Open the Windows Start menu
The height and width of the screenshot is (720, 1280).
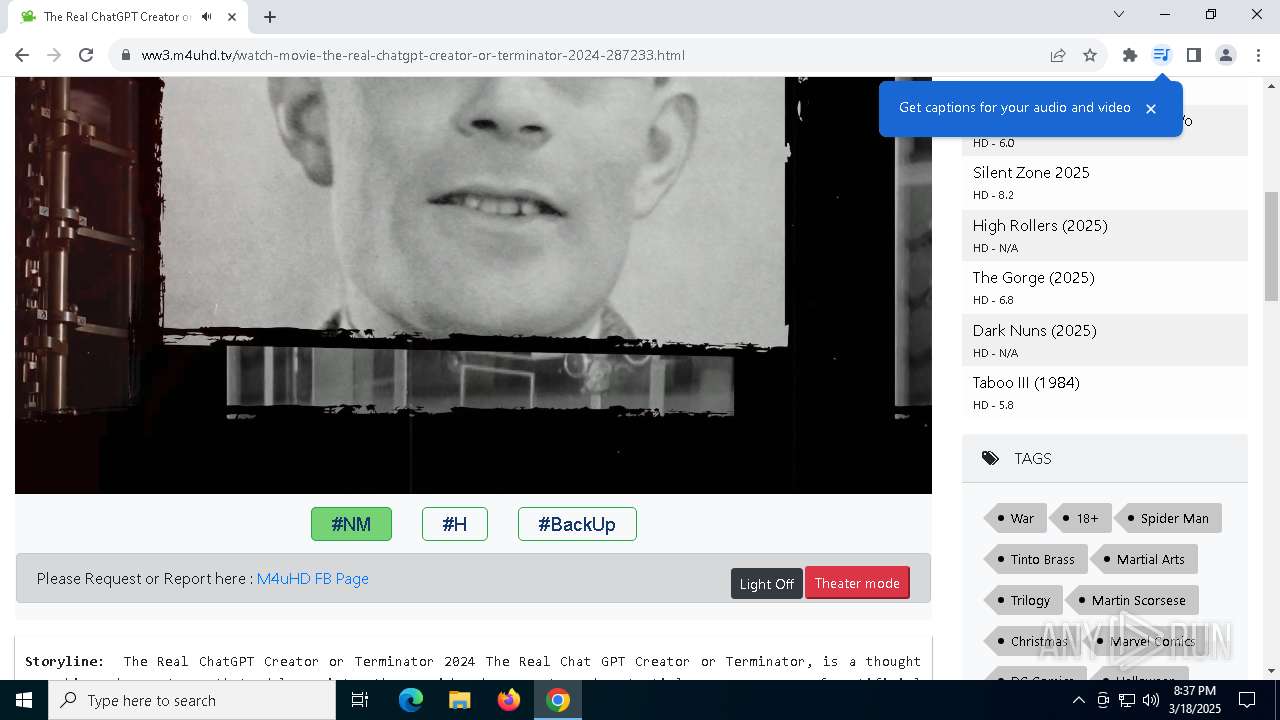pos(24,700)
